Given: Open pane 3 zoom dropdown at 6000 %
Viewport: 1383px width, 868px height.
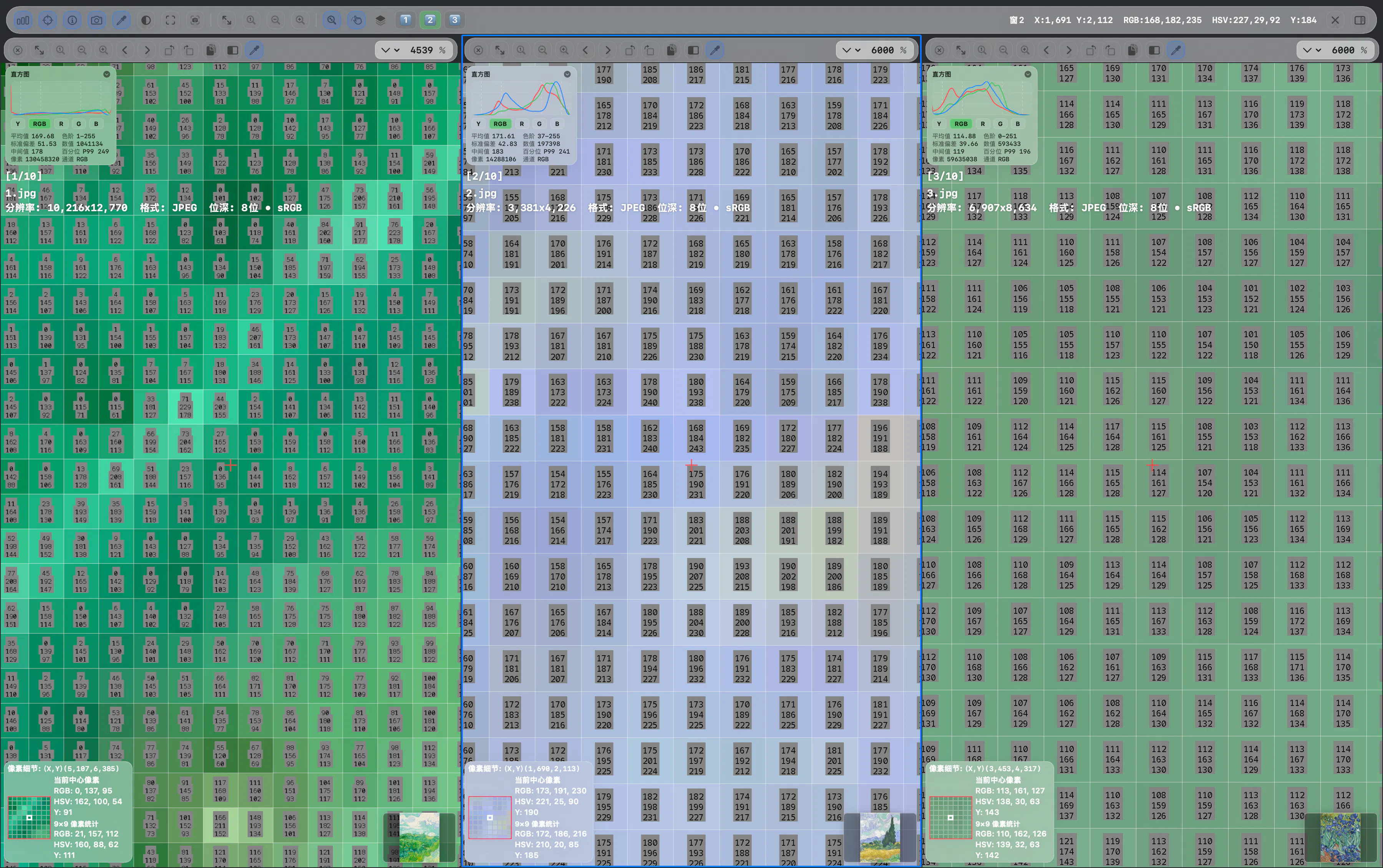Looking at the screenshot, I should click(1336, 50).
